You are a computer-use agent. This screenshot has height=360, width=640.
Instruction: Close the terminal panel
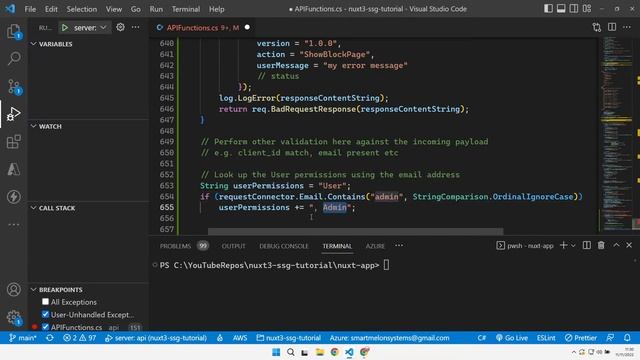[x=629, y=245]
